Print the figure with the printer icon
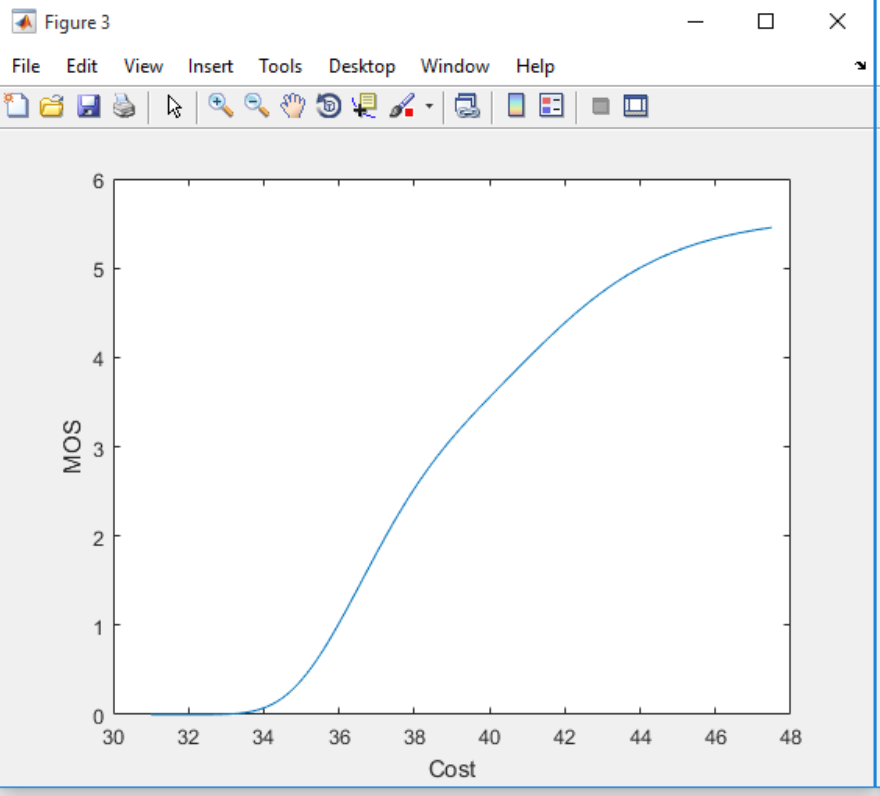 124,106
